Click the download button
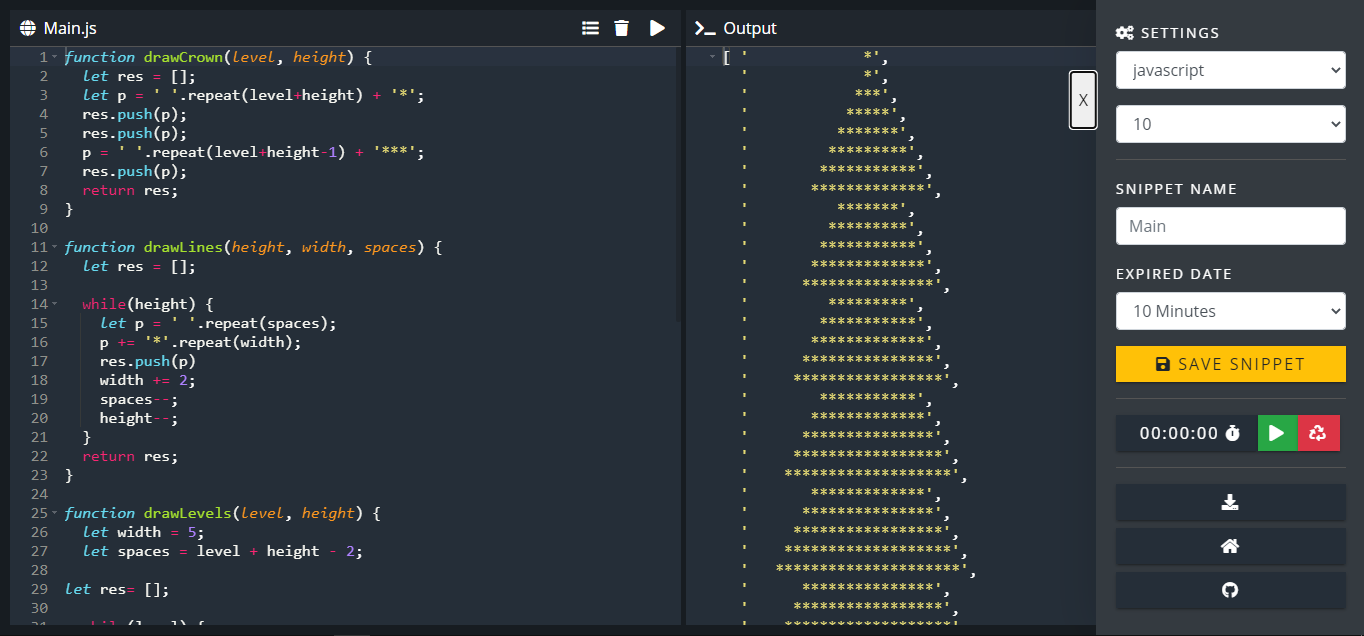The image size is (1364, 636). coord(1231,502)
